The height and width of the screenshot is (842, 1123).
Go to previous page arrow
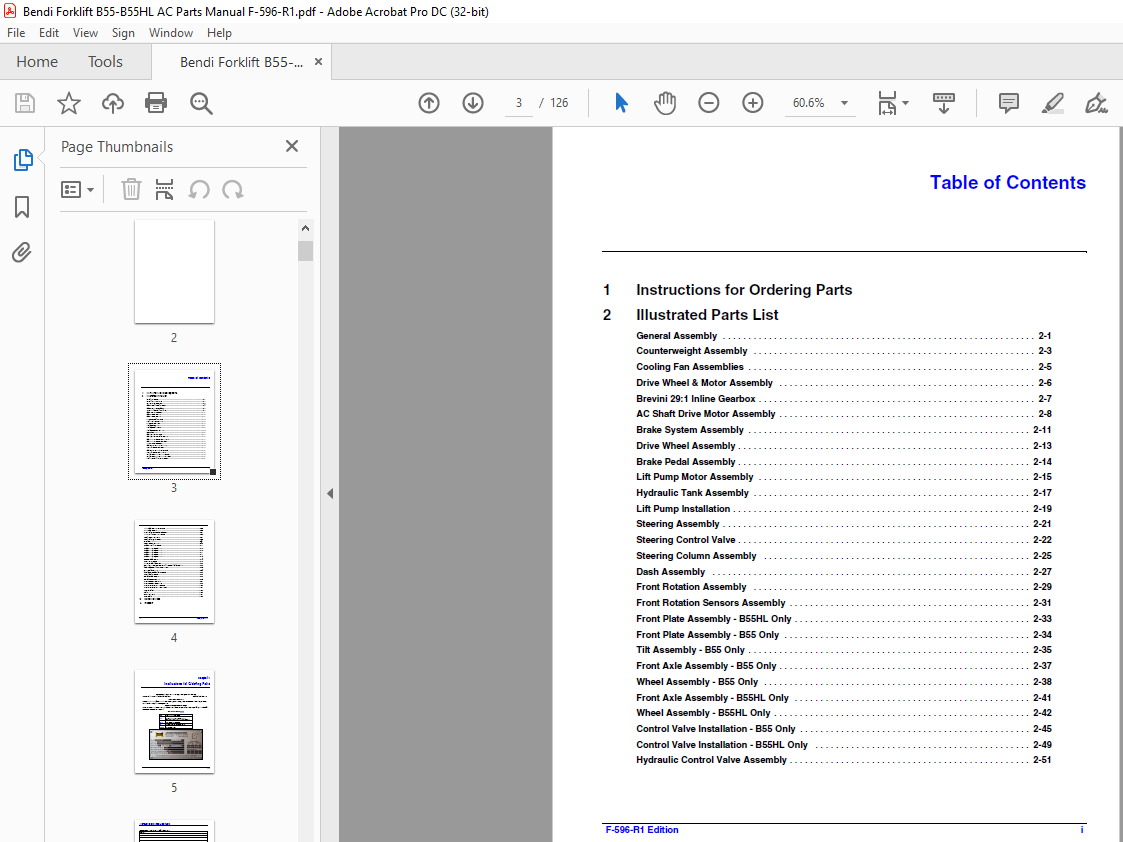(x=429, y=103)
